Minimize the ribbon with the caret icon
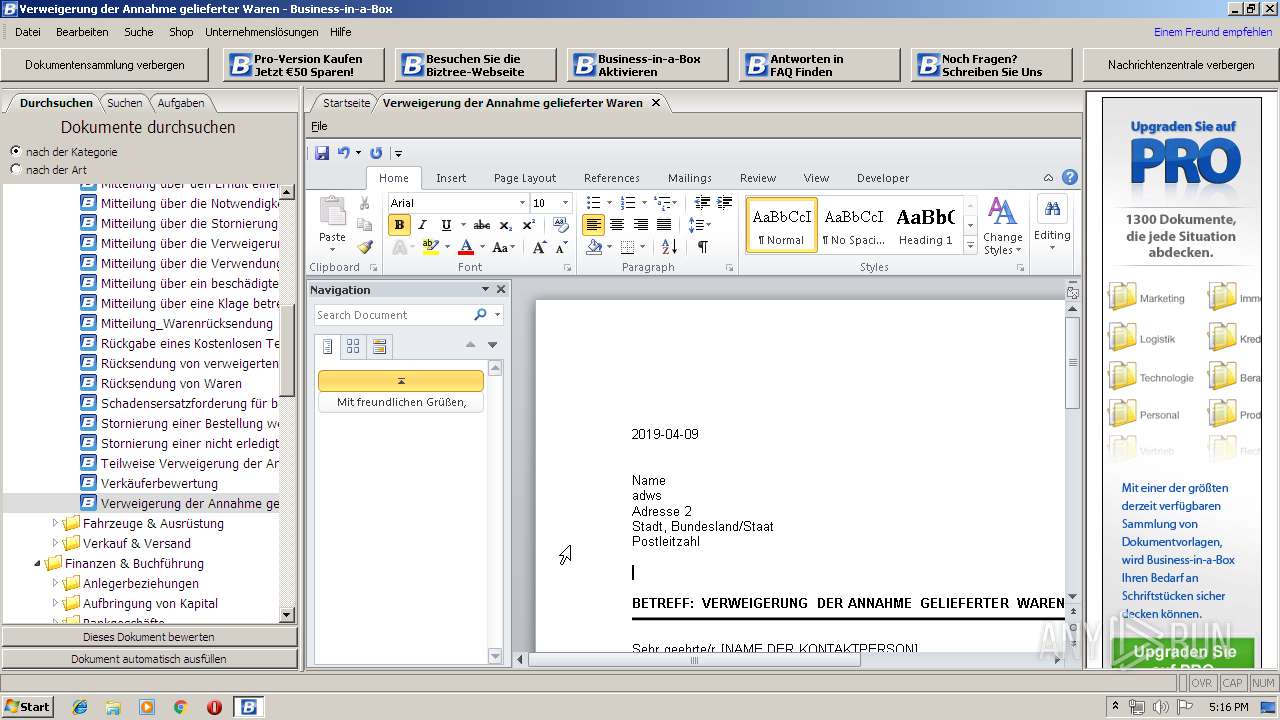The image size is (1280, 720). click(x=1048, y=178)
